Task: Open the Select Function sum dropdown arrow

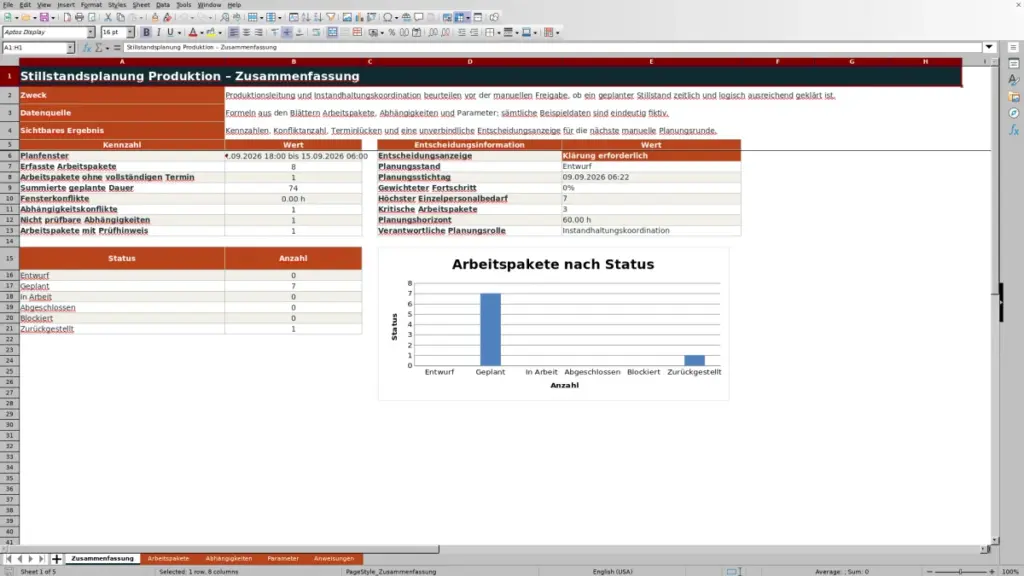Action: coord(107,48)
